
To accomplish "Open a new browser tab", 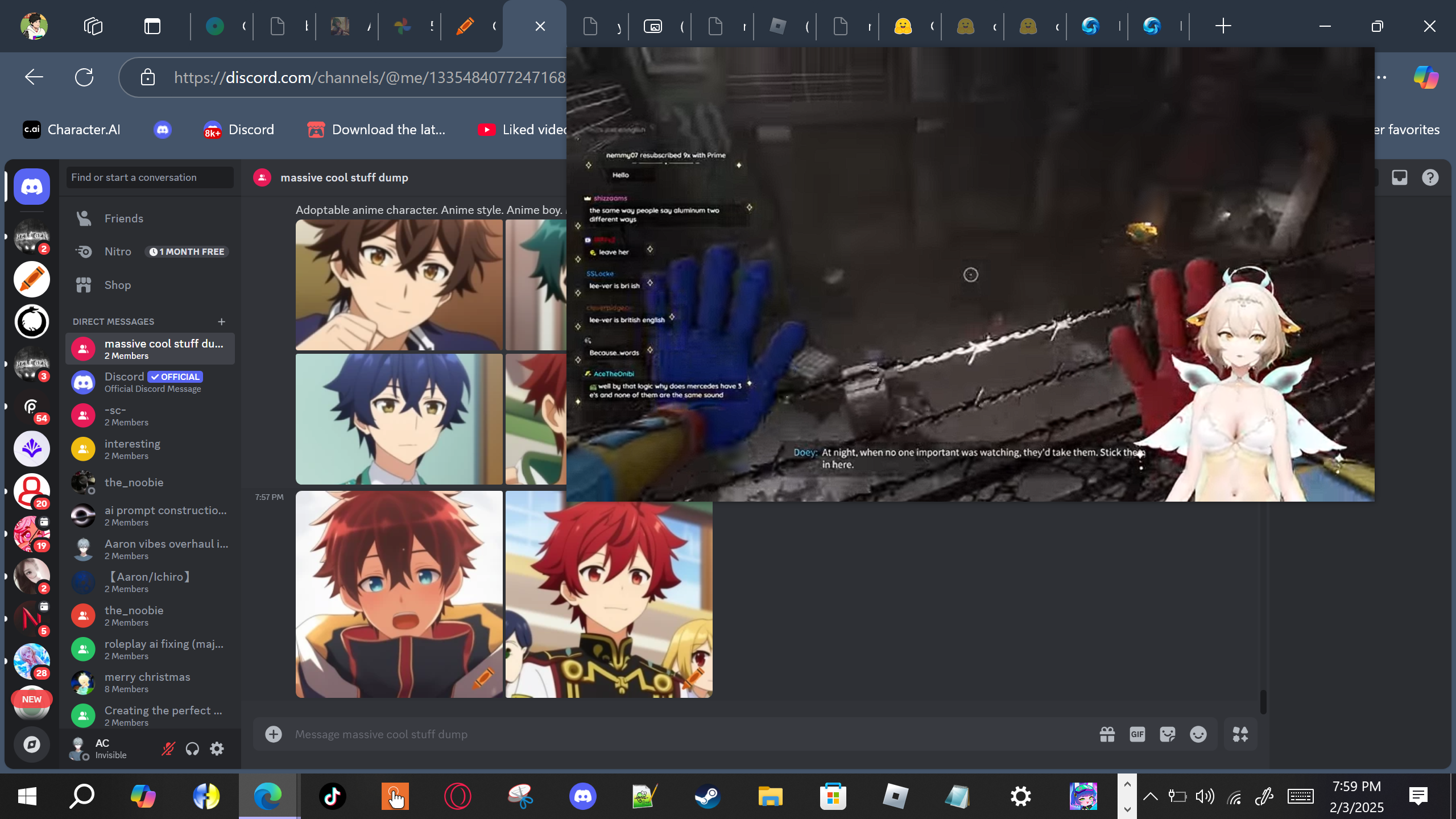I will [x=1223, y=26].
